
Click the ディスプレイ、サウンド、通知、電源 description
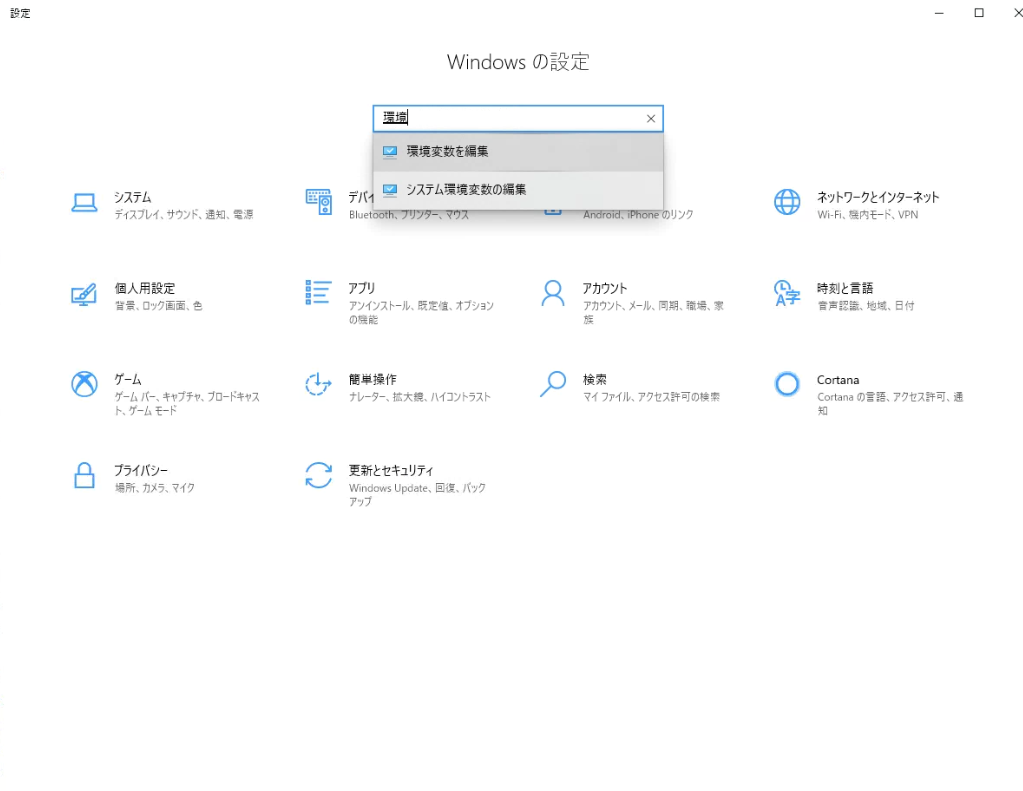[x=184, y=215]
